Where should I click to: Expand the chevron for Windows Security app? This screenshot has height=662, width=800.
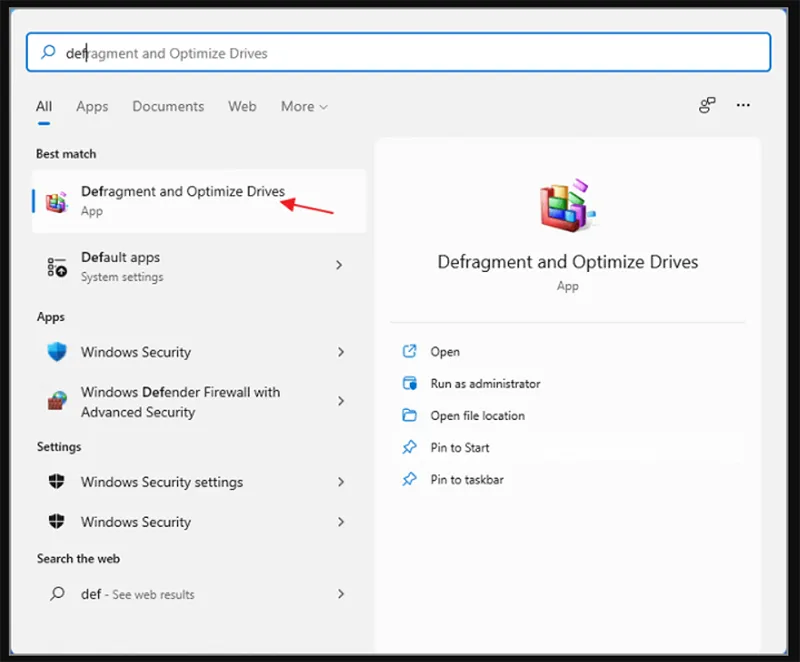(x=340, y=352)
